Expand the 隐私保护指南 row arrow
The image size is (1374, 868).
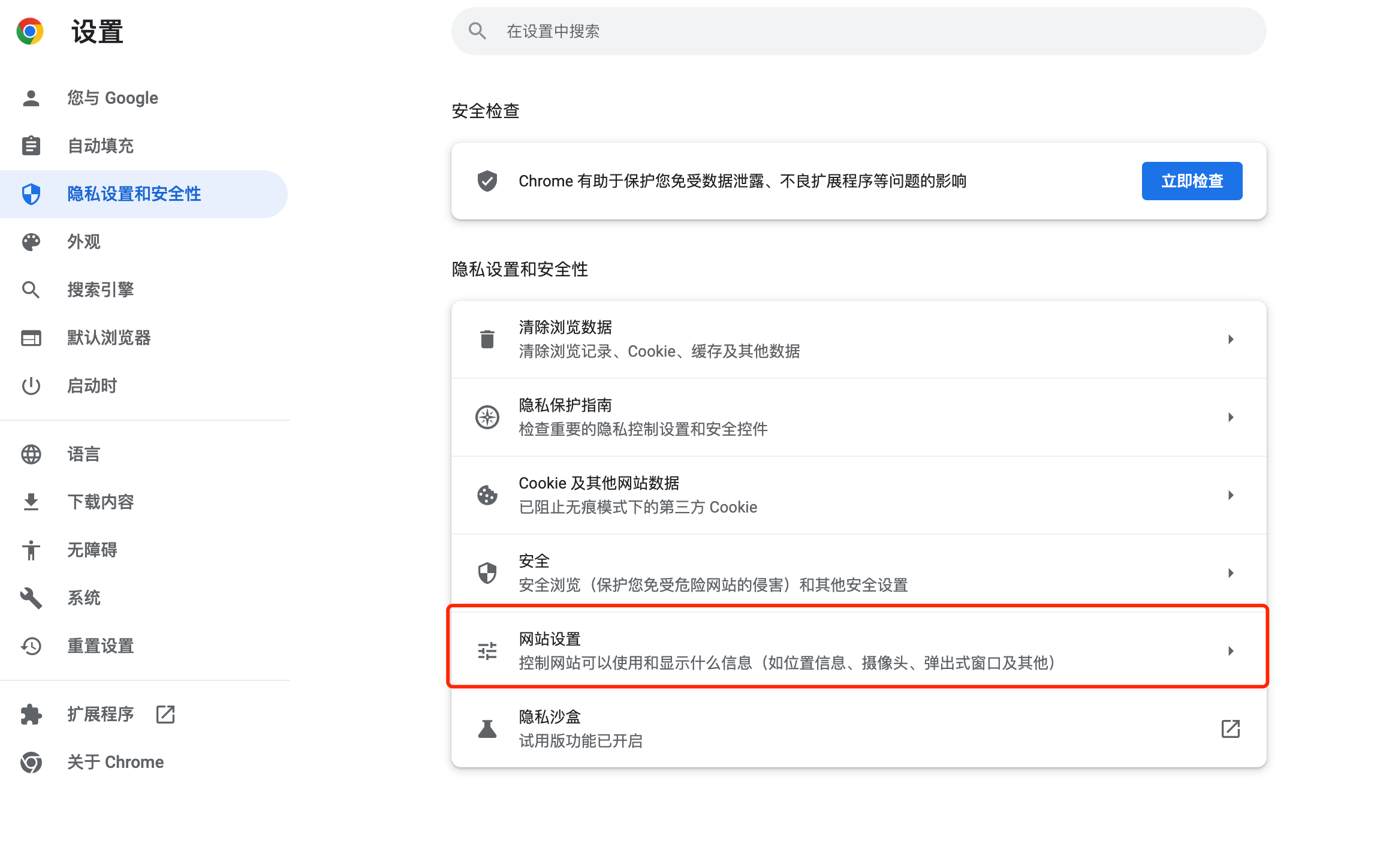tap(1230, 417)
